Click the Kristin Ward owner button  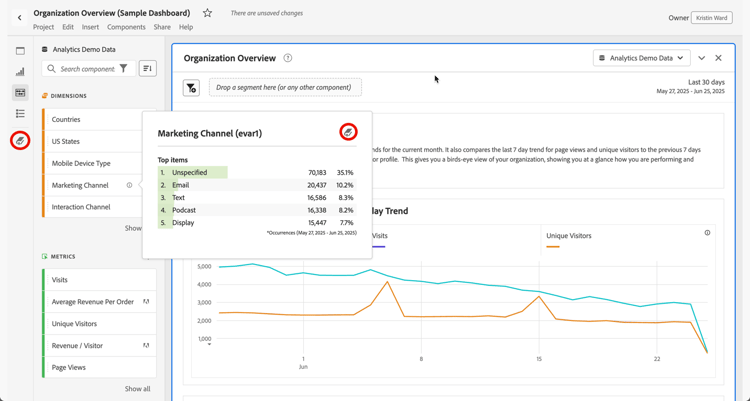click(711, 17)
